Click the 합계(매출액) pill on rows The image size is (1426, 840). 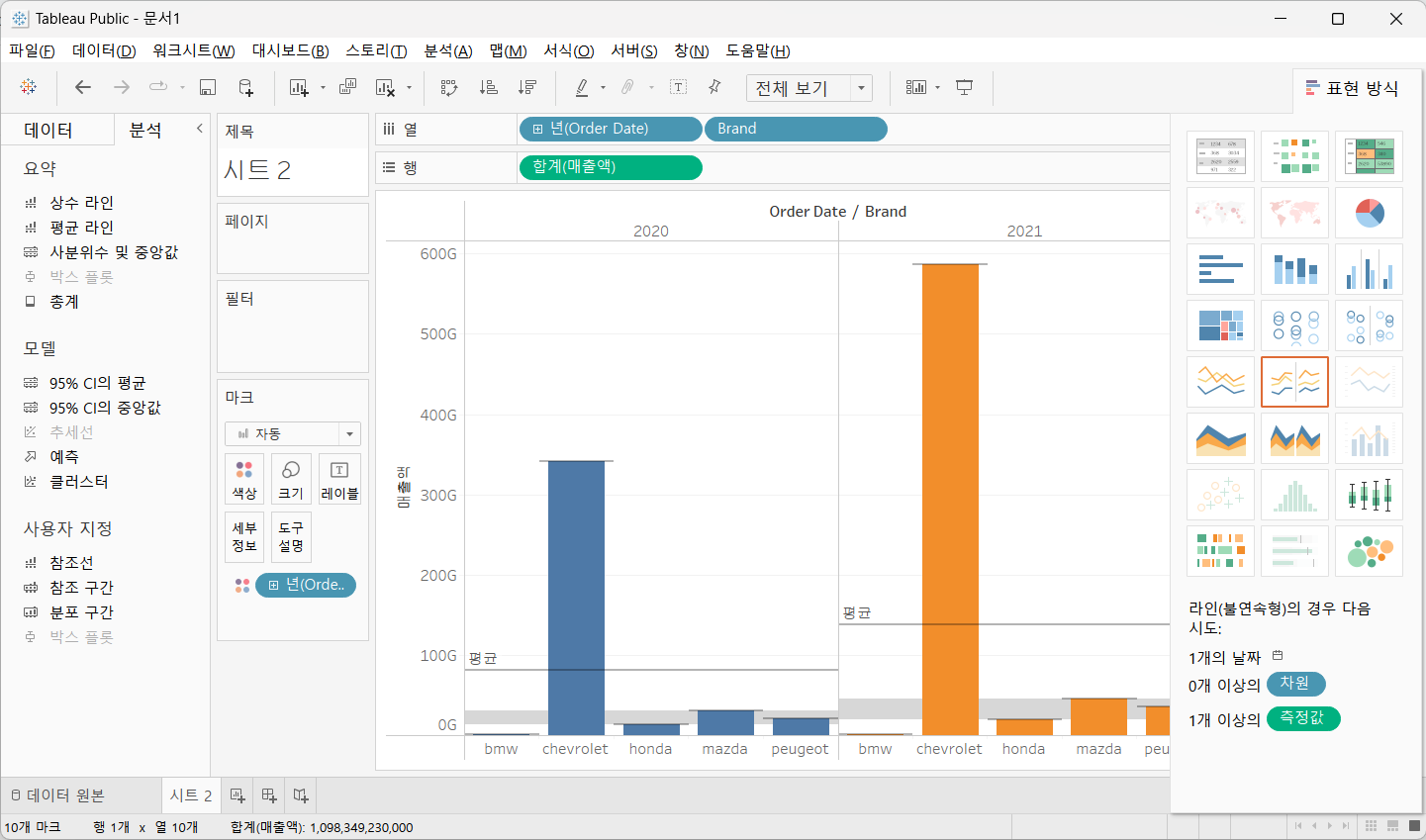coord(611,167)
